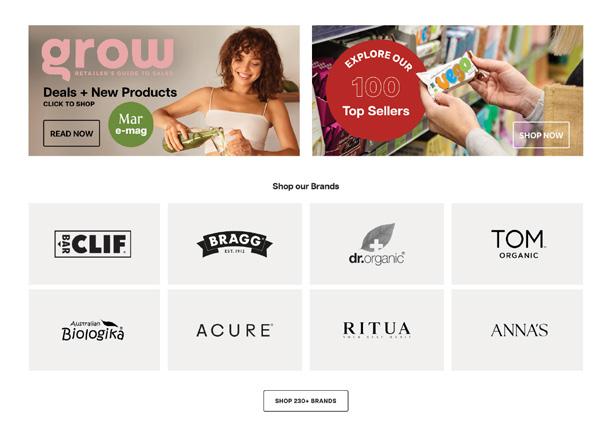Image resolution: width=614 pixels, height=430 pixels.
Task: Open the dr.organic leaf logo tile
Action: click(377, 244)
